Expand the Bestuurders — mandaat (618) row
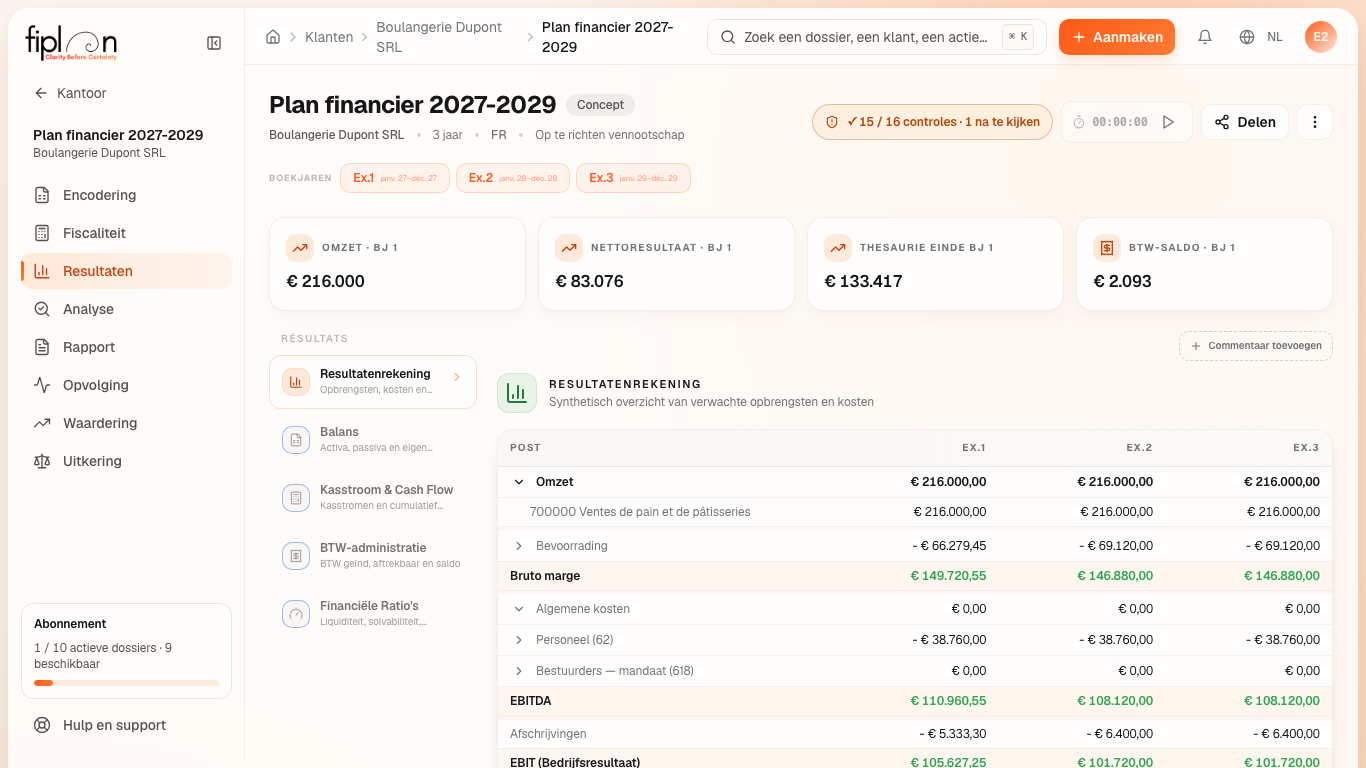The image size is (1366, 768). coord(519,671)
